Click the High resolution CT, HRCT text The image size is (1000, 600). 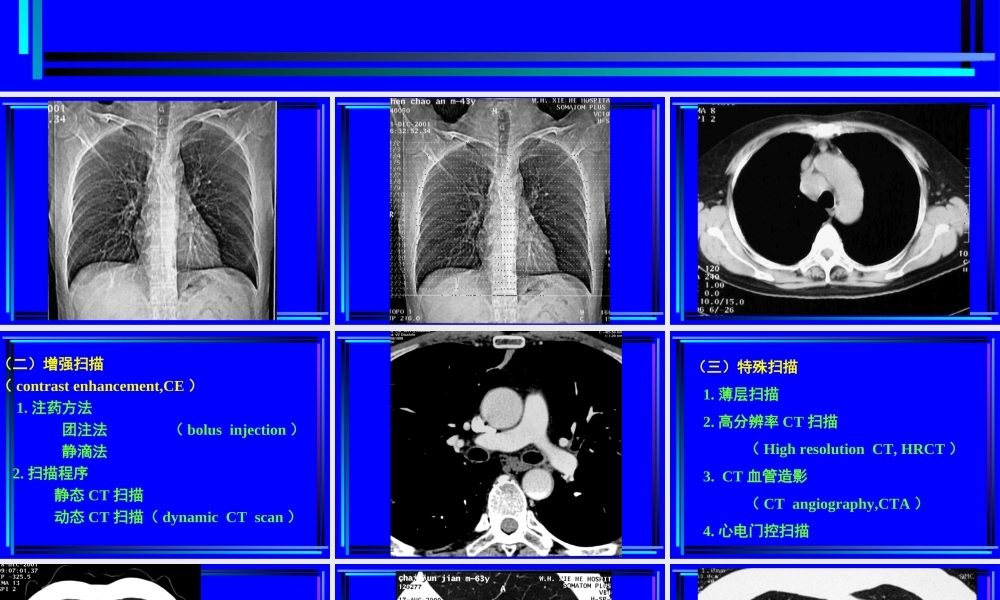pos(854,449)
